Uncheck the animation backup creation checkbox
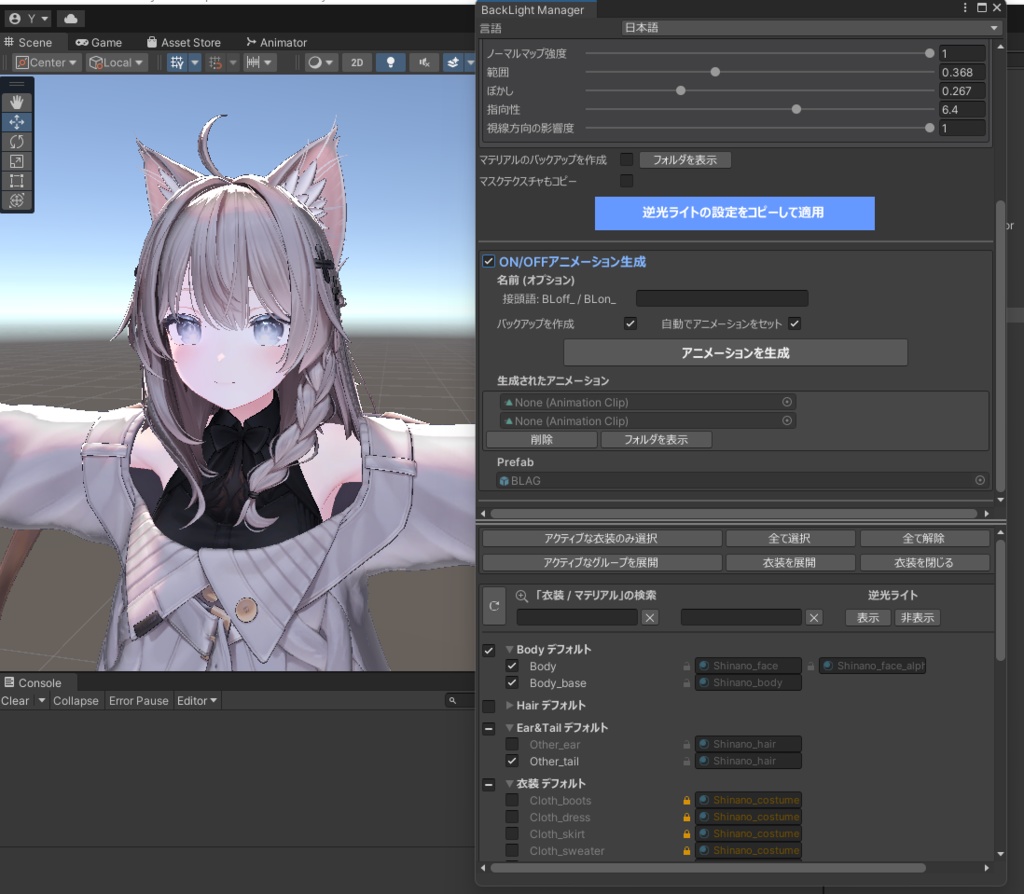The width and height of the screenshot is (1024, 894). (630, 323)
